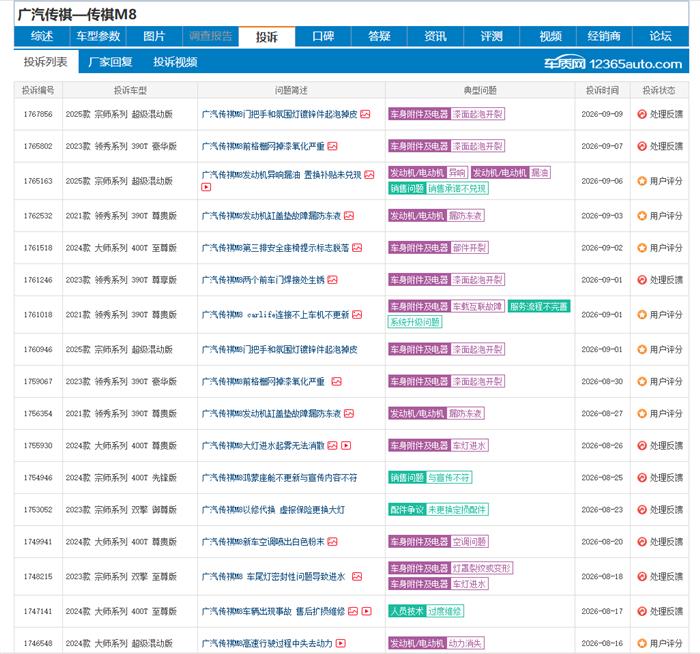The width and height of the screenshot is (700, 654).
Task: Click video icon for complaint 1746548
Action: [341, 643]
